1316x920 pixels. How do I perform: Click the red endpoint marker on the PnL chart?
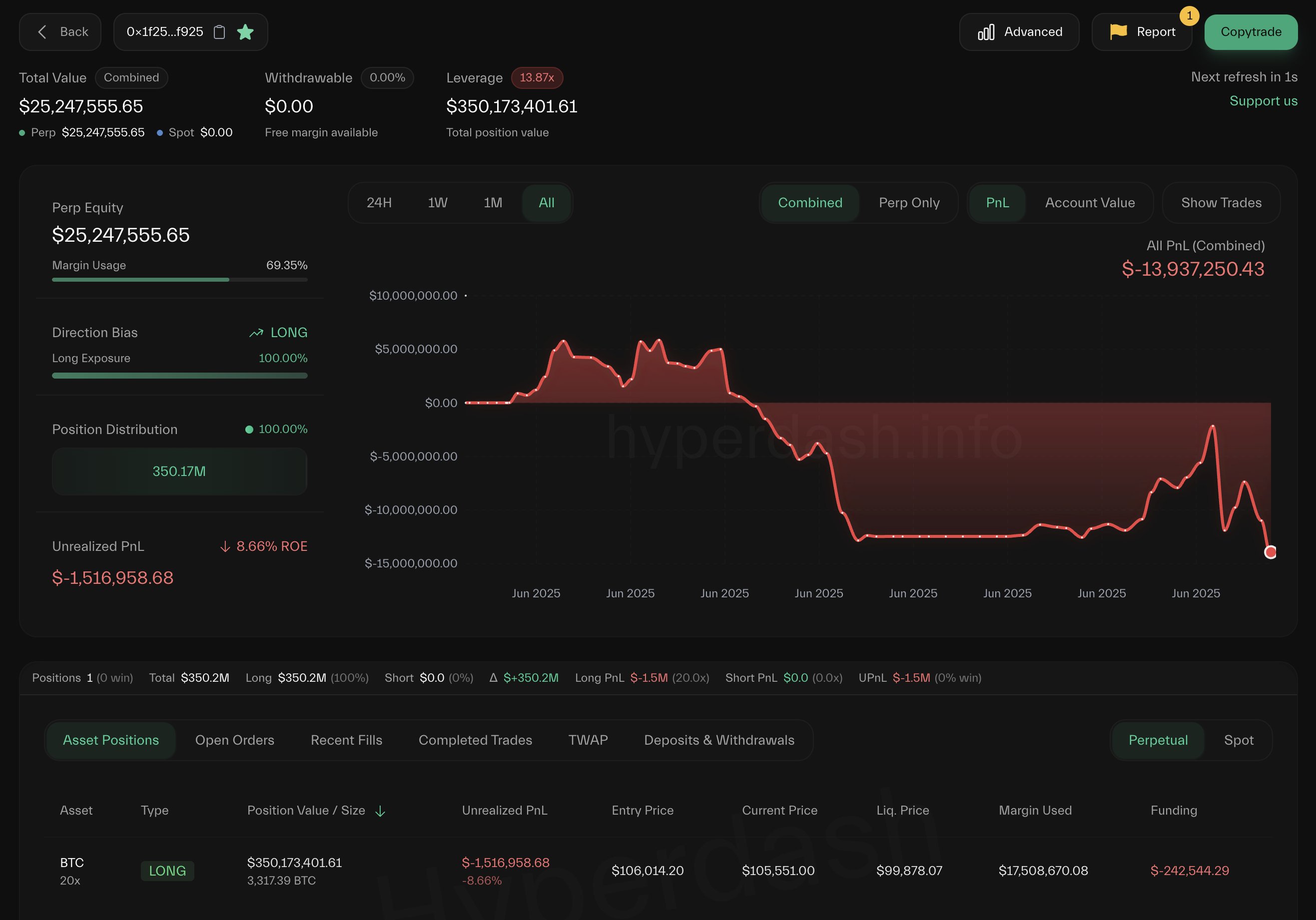coord(1270,552)
